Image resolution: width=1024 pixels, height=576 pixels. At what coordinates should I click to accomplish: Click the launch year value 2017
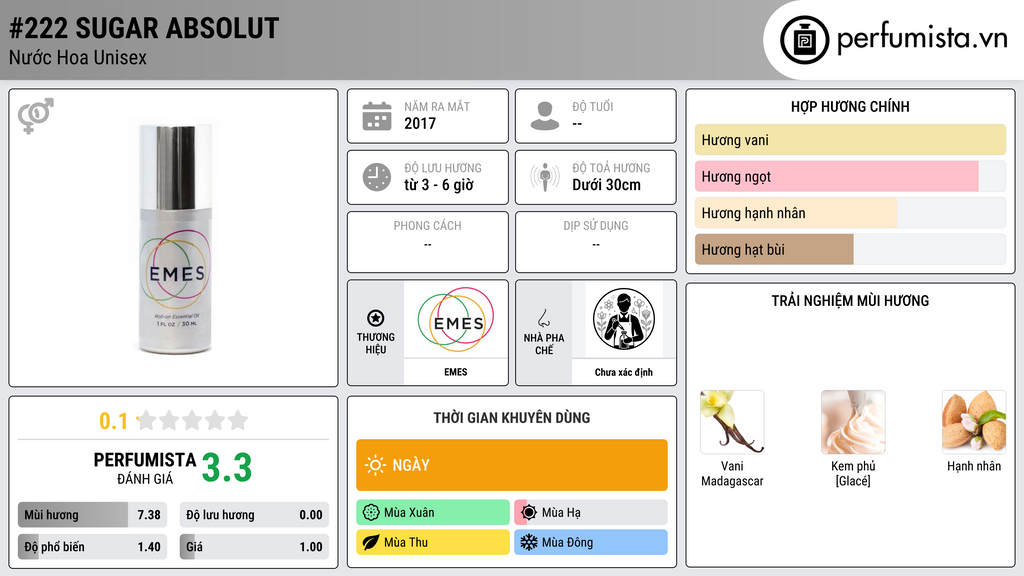420,123
